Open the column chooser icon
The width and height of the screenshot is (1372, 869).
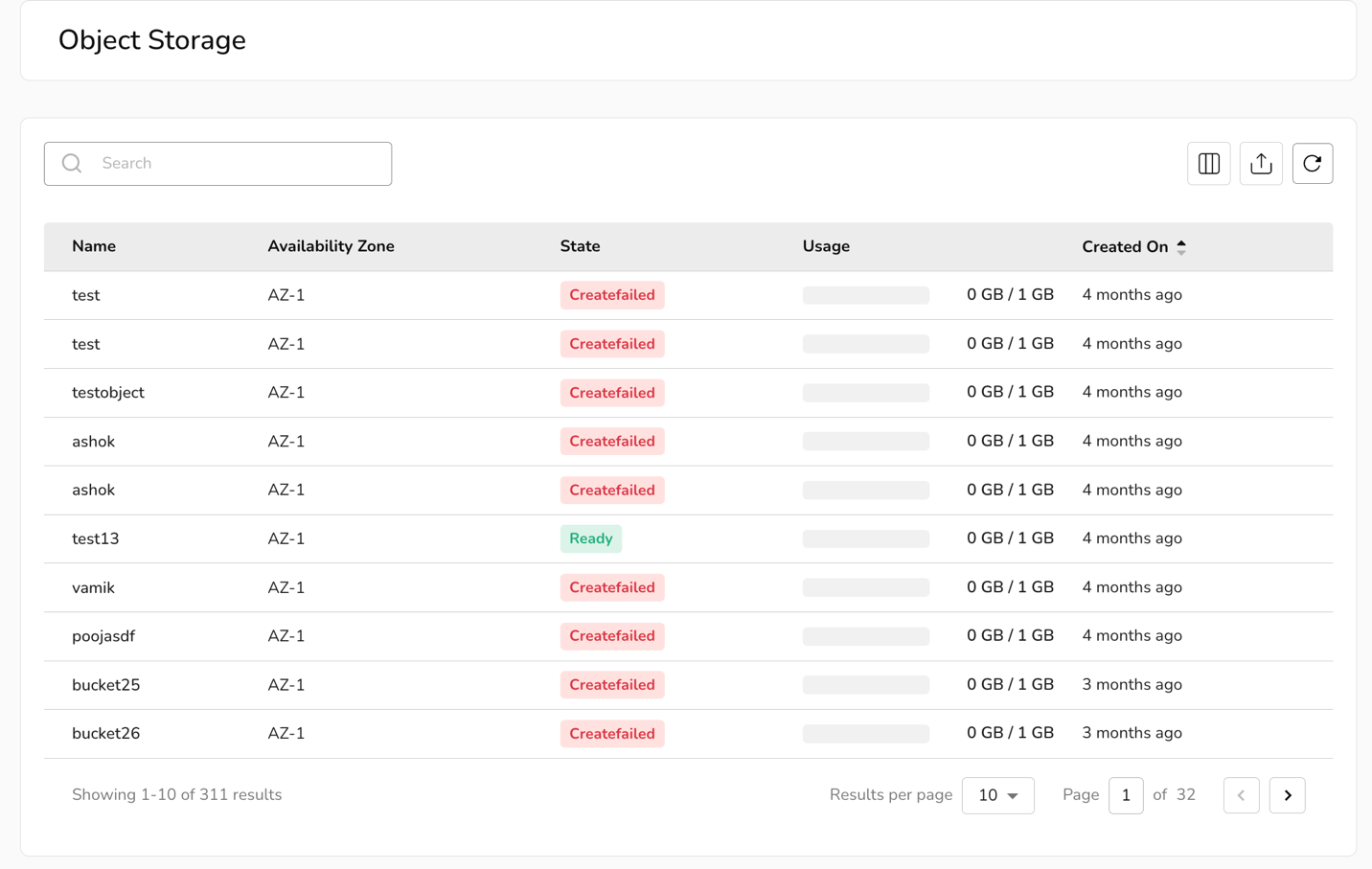pyautogui.click(x=1208, y=164)
